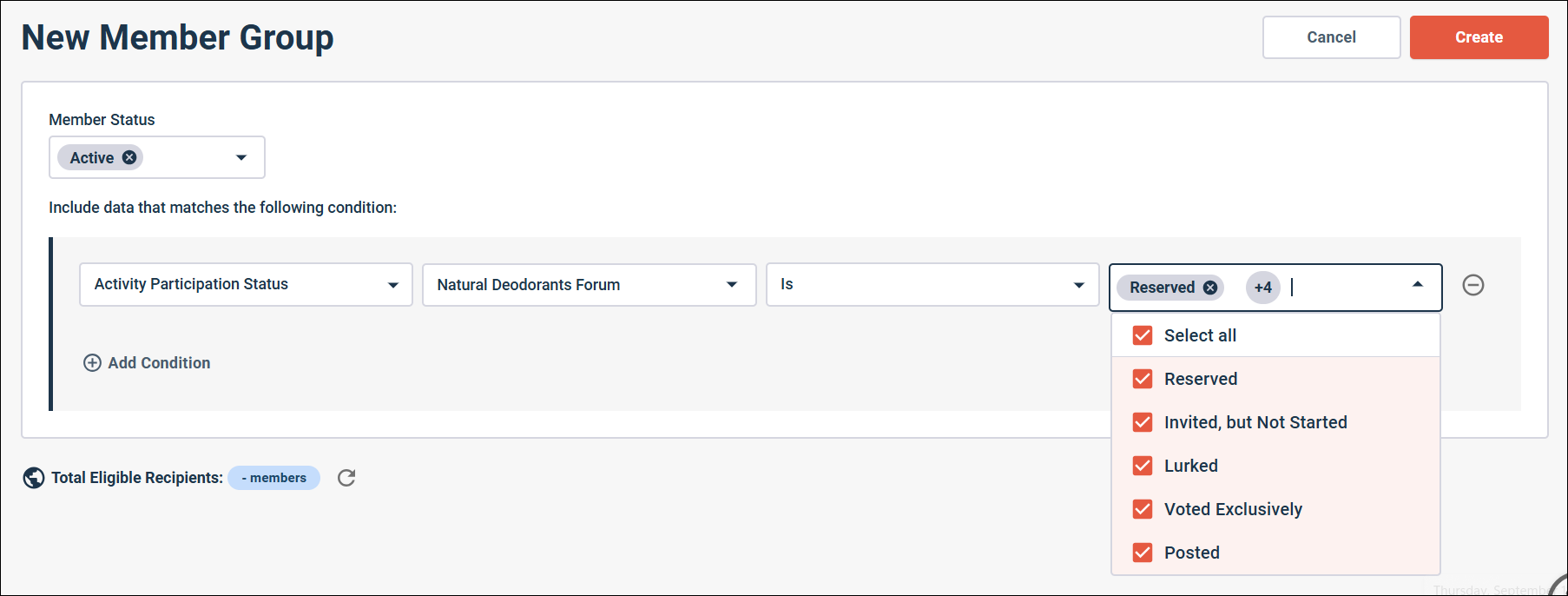Image resolution: width=1568 pixels, height=596 pixels.
Task: Click the members count pill
Action: [x=273, y=477]
